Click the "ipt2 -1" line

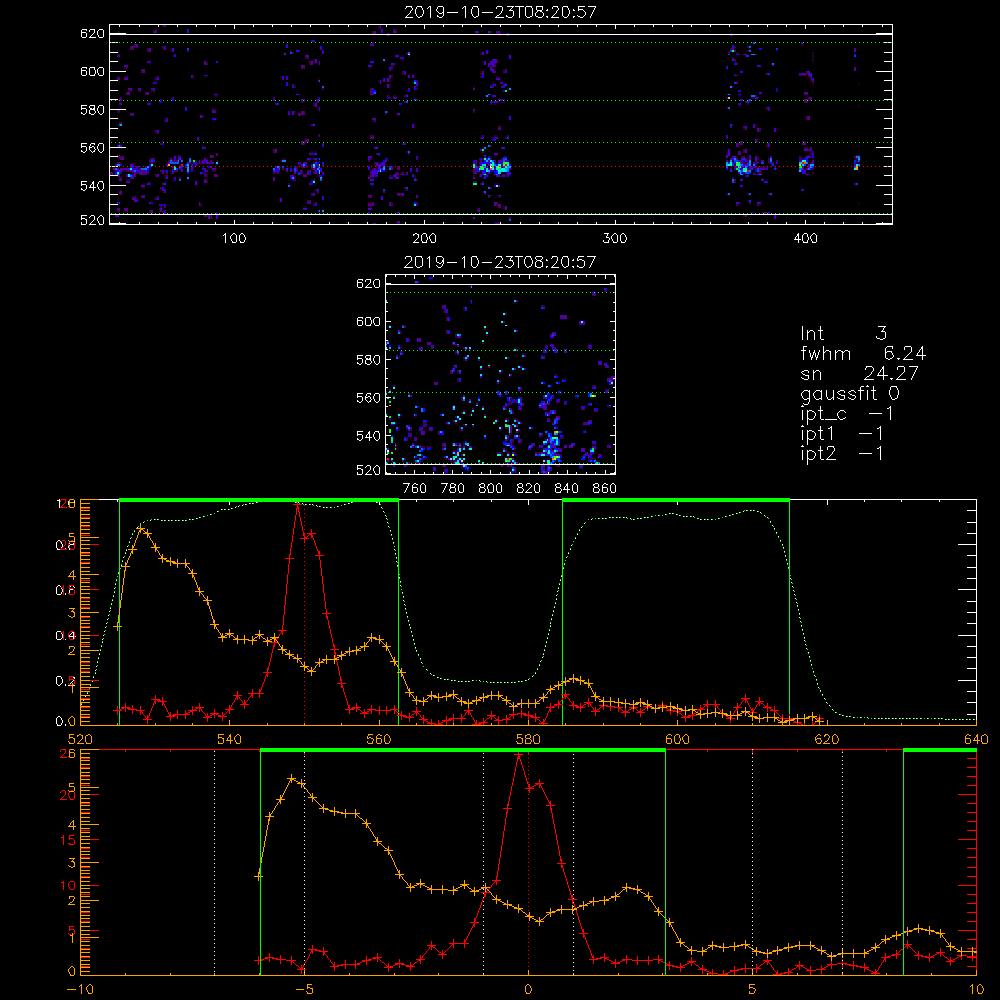click(x=842, y=453)
